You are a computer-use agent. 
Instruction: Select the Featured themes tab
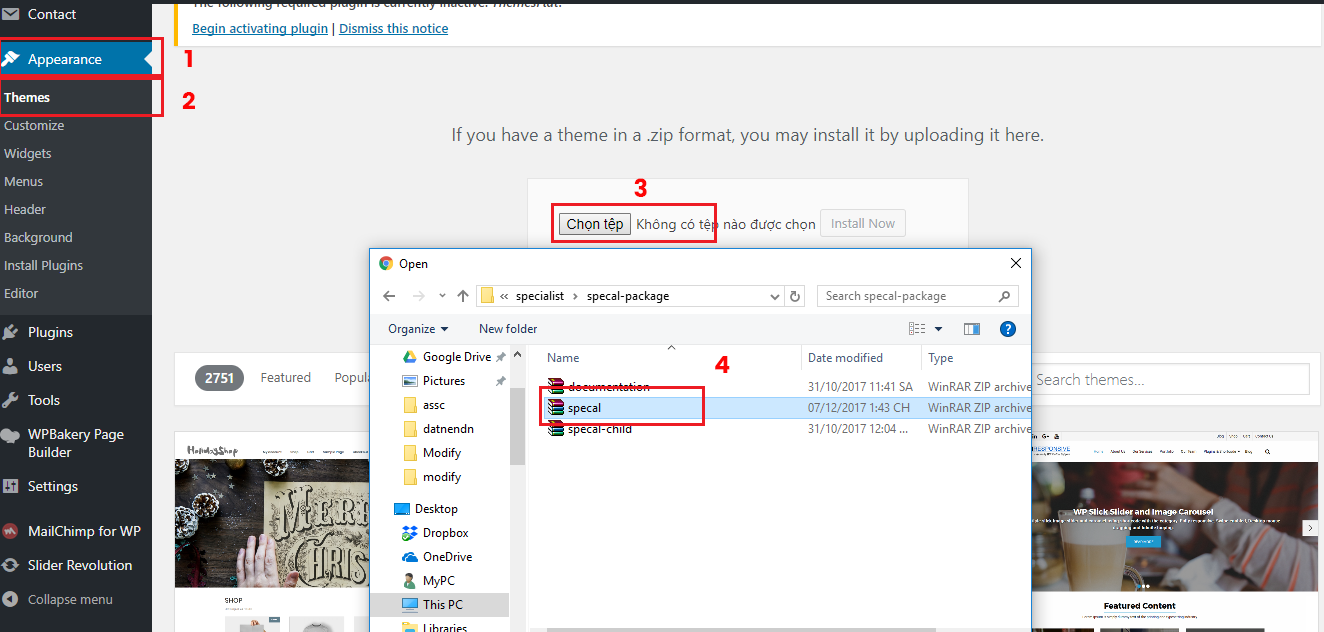point(286,377)
